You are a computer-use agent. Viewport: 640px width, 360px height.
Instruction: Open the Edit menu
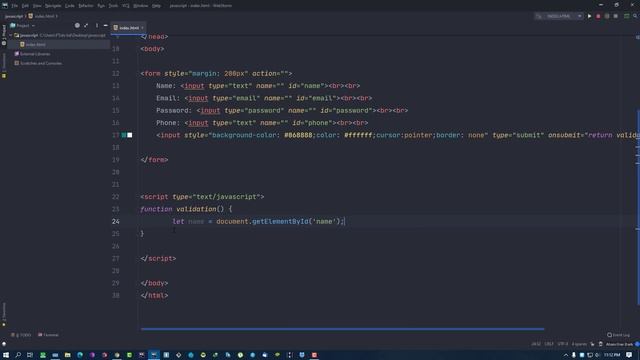pos(25,6)
